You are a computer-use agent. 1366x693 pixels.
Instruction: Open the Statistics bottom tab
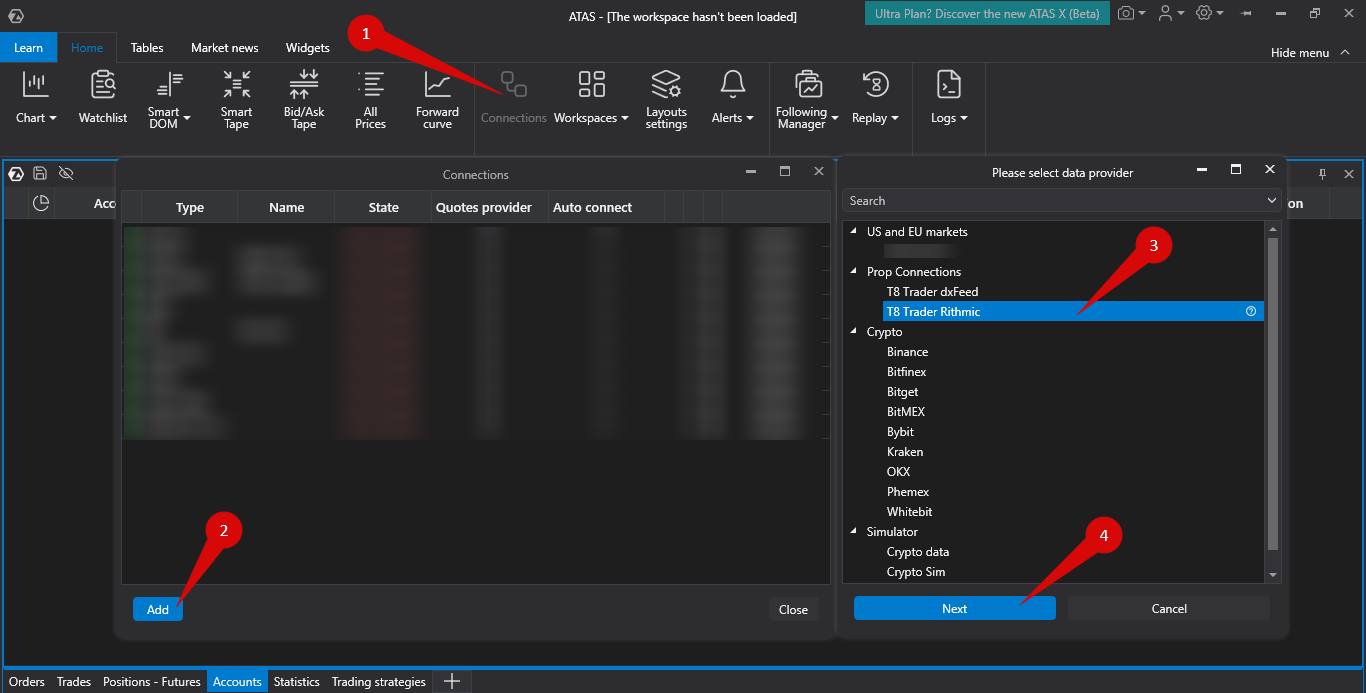(x=297, y=681)
